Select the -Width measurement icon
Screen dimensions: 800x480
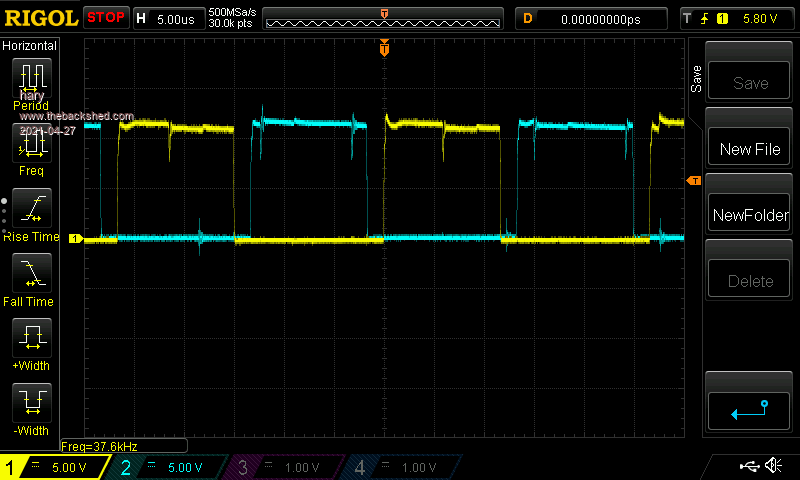coord(31,405)
